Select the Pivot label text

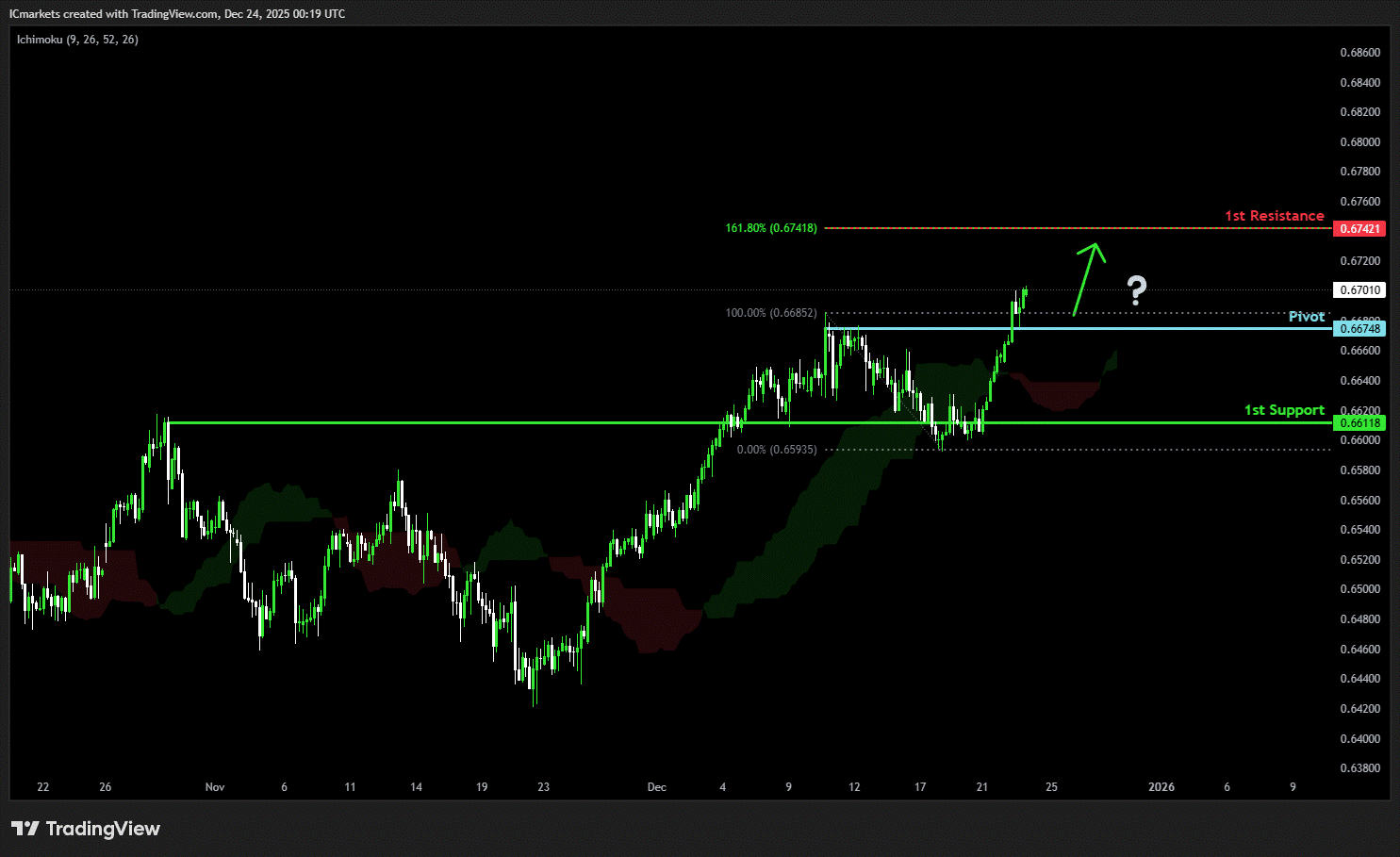[x=1306, y=317]
